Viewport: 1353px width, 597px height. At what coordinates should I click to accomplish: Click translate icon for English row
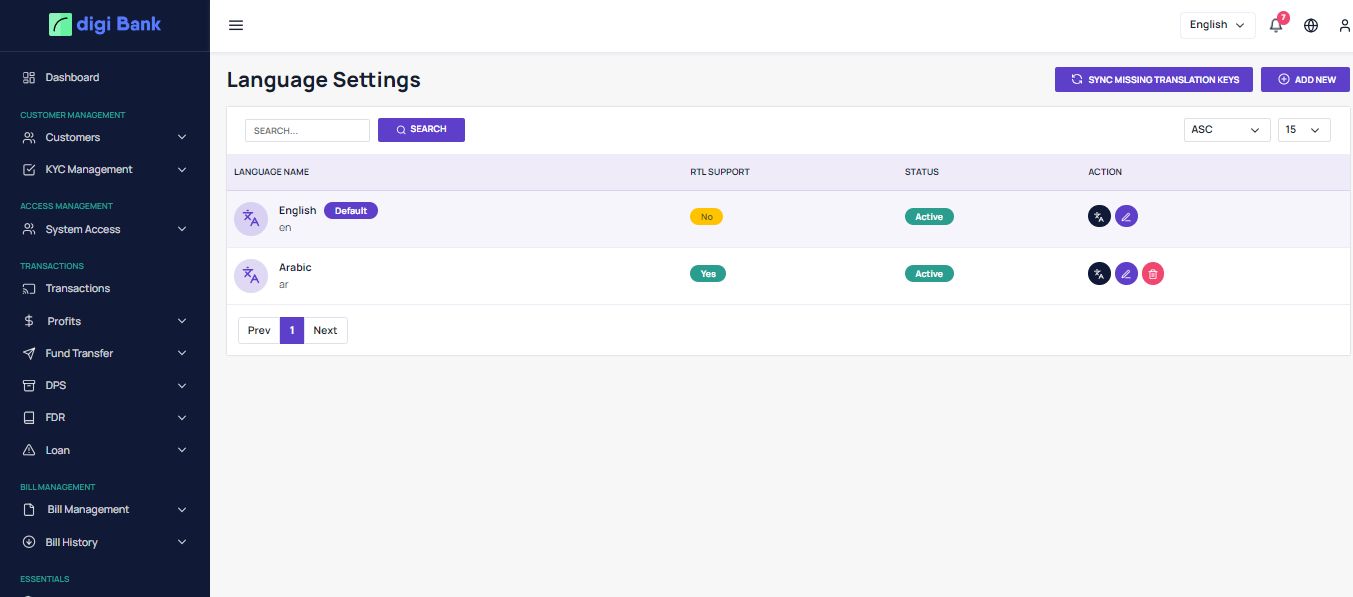pos(1099,216)
